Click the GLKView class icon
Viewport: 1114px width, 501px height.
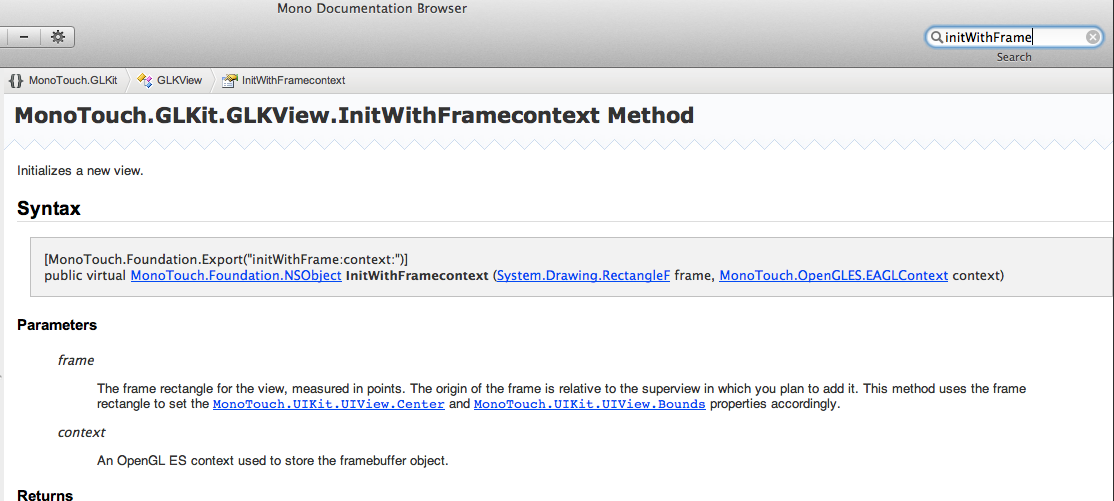point(145,80)
